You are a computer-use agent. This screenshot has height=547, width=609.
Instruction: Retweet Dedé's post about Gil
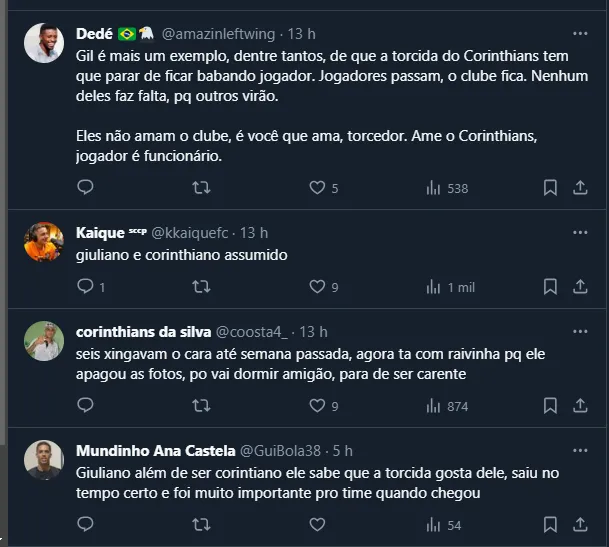201,187
